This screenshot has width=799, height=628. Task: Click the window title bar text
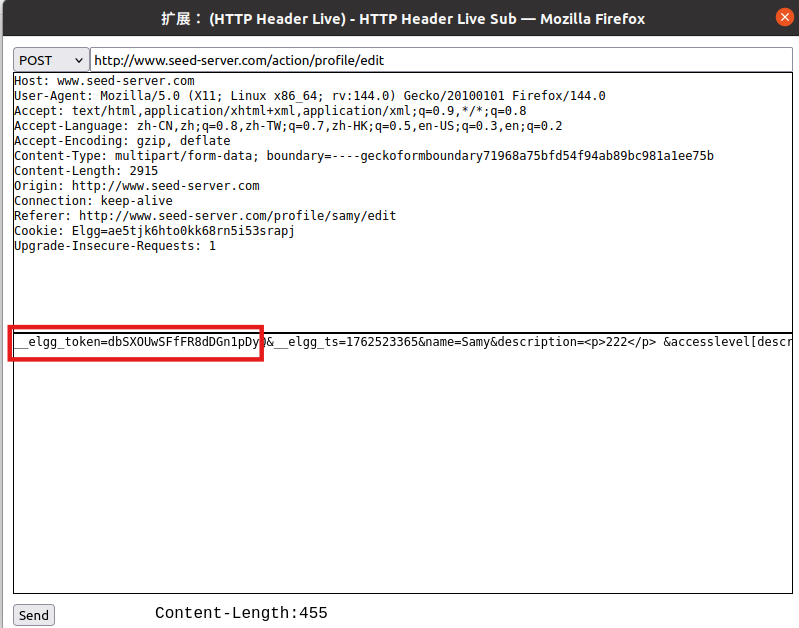(403, 19)
